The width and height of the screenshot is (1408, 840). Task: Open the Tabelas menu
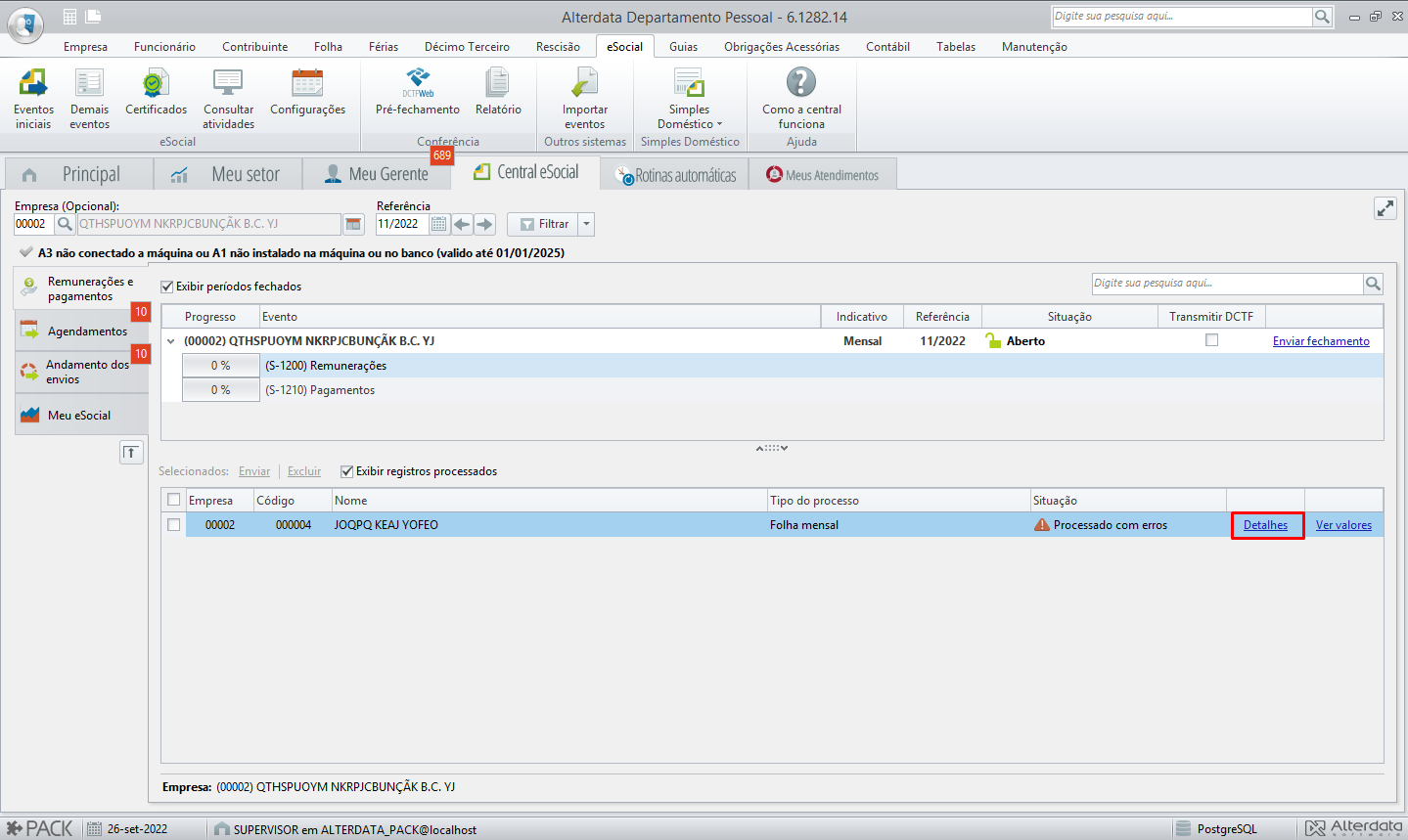point(956,47)
